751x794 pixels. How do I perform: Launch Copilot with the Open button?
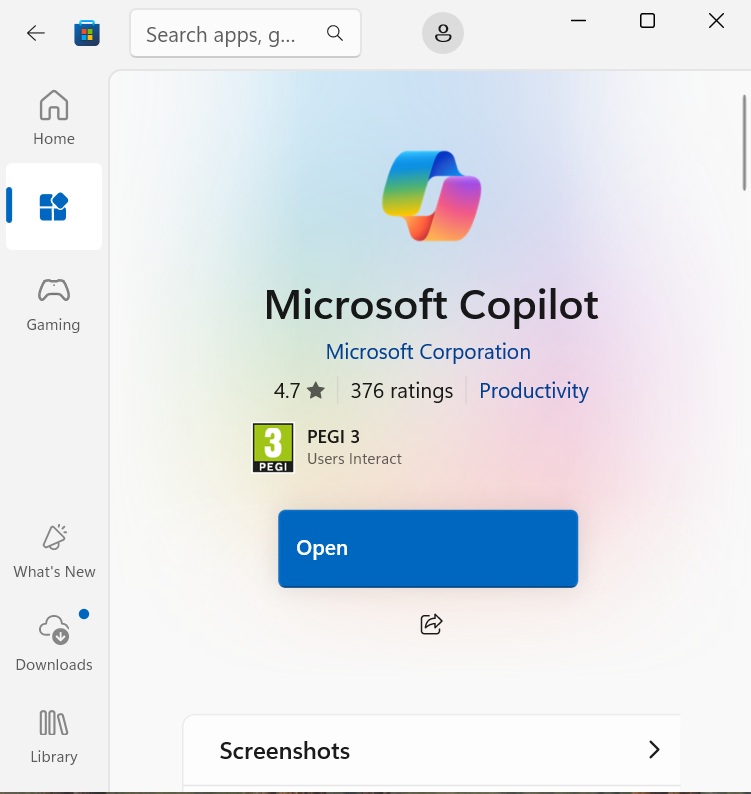(x=428, y=548)
